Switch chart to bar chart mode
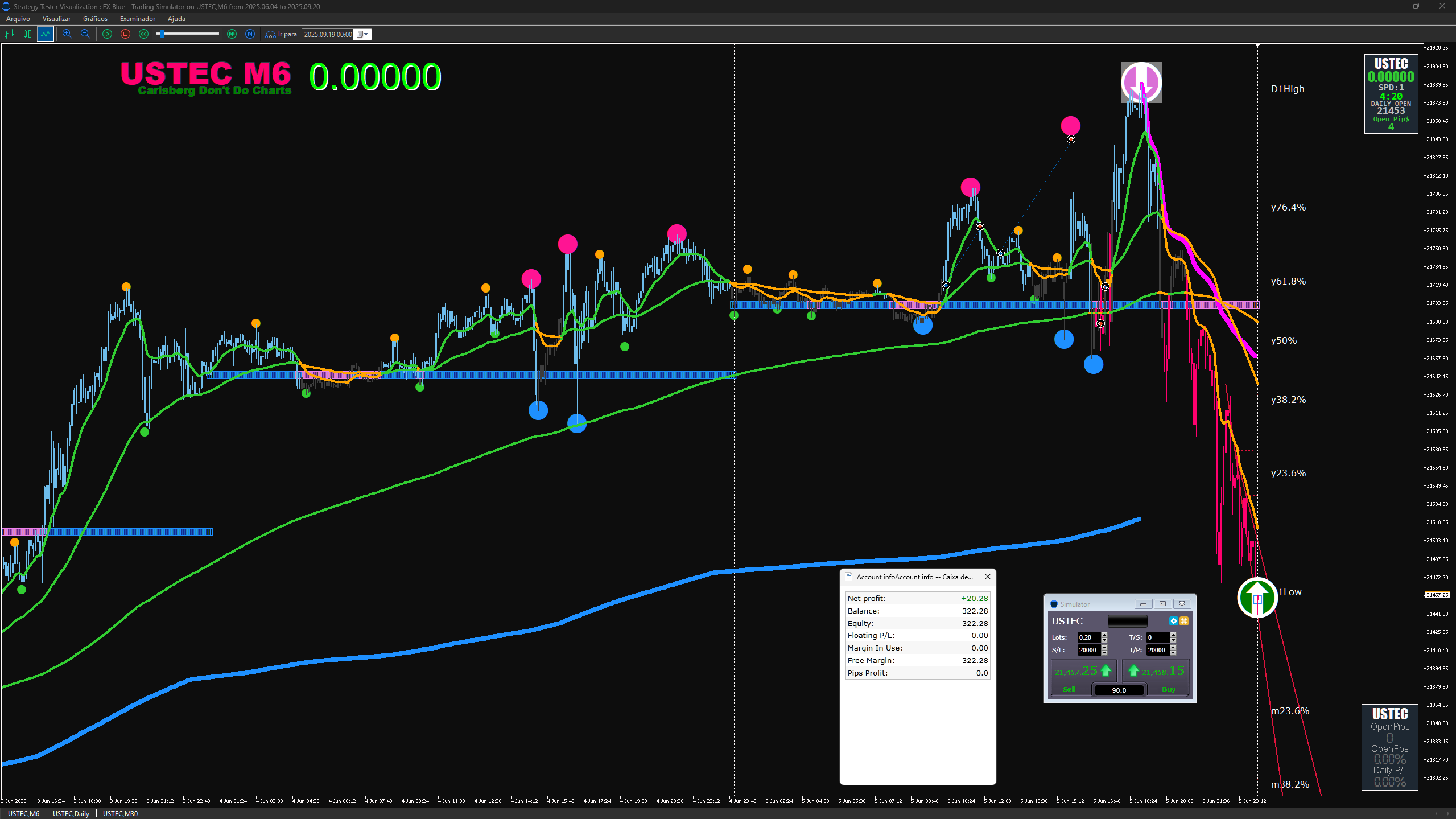 point(9,34)
